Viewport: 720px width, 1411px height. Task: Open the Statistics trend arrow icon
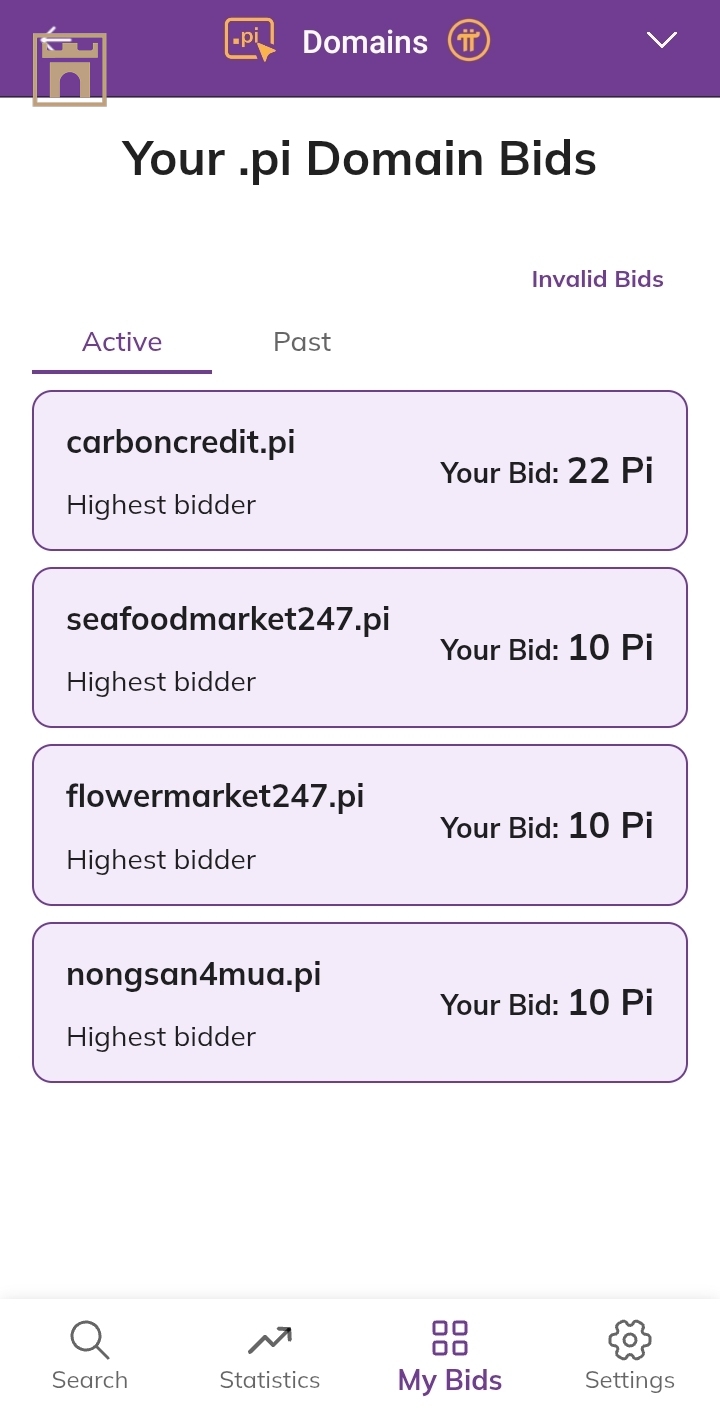[x=269, y=1338]
